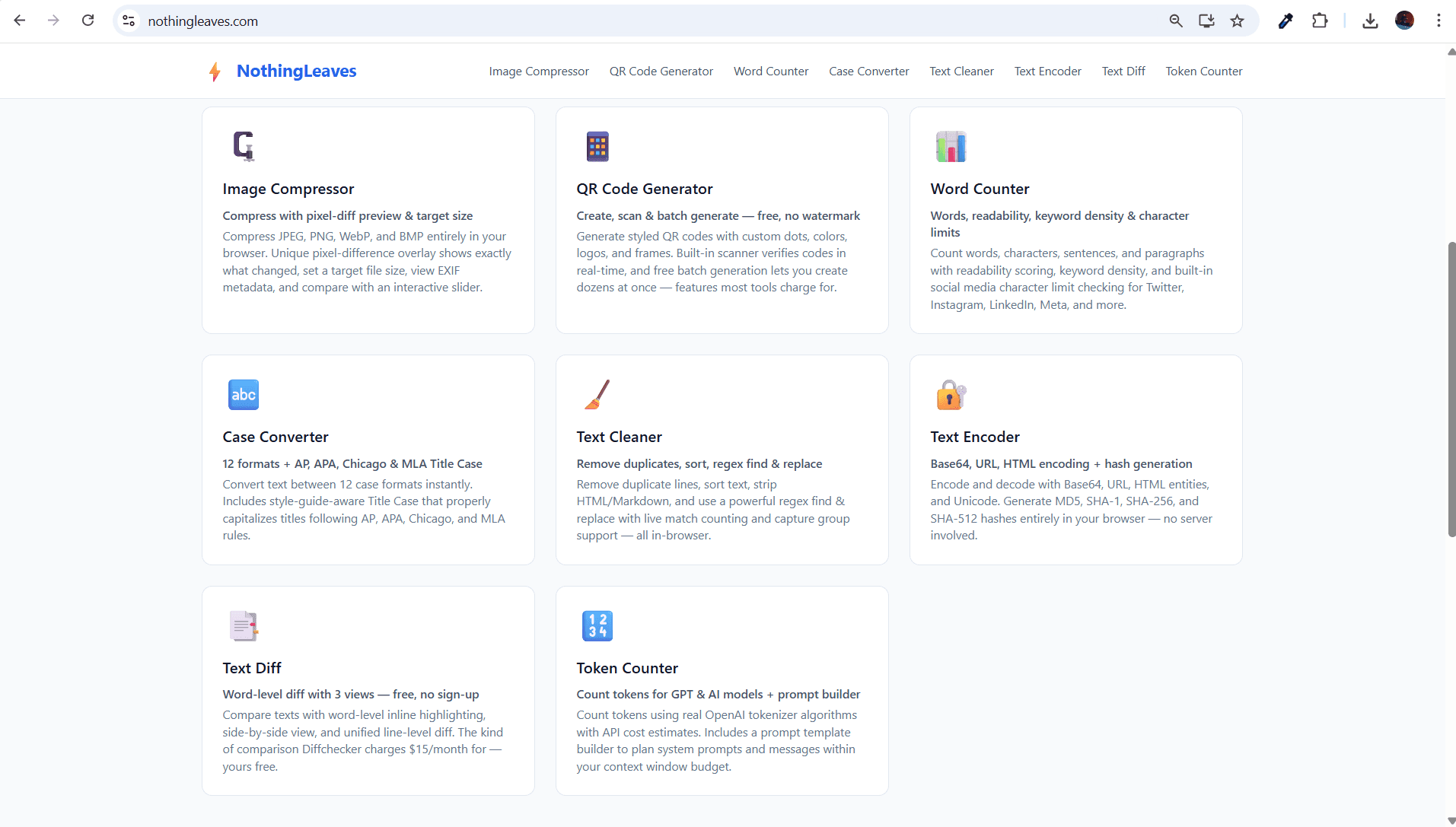Image resolution: width=1456 pixels, height=827 pixels.
Task: Bookmark this page with the star icon
Action: coord(1238,21)
